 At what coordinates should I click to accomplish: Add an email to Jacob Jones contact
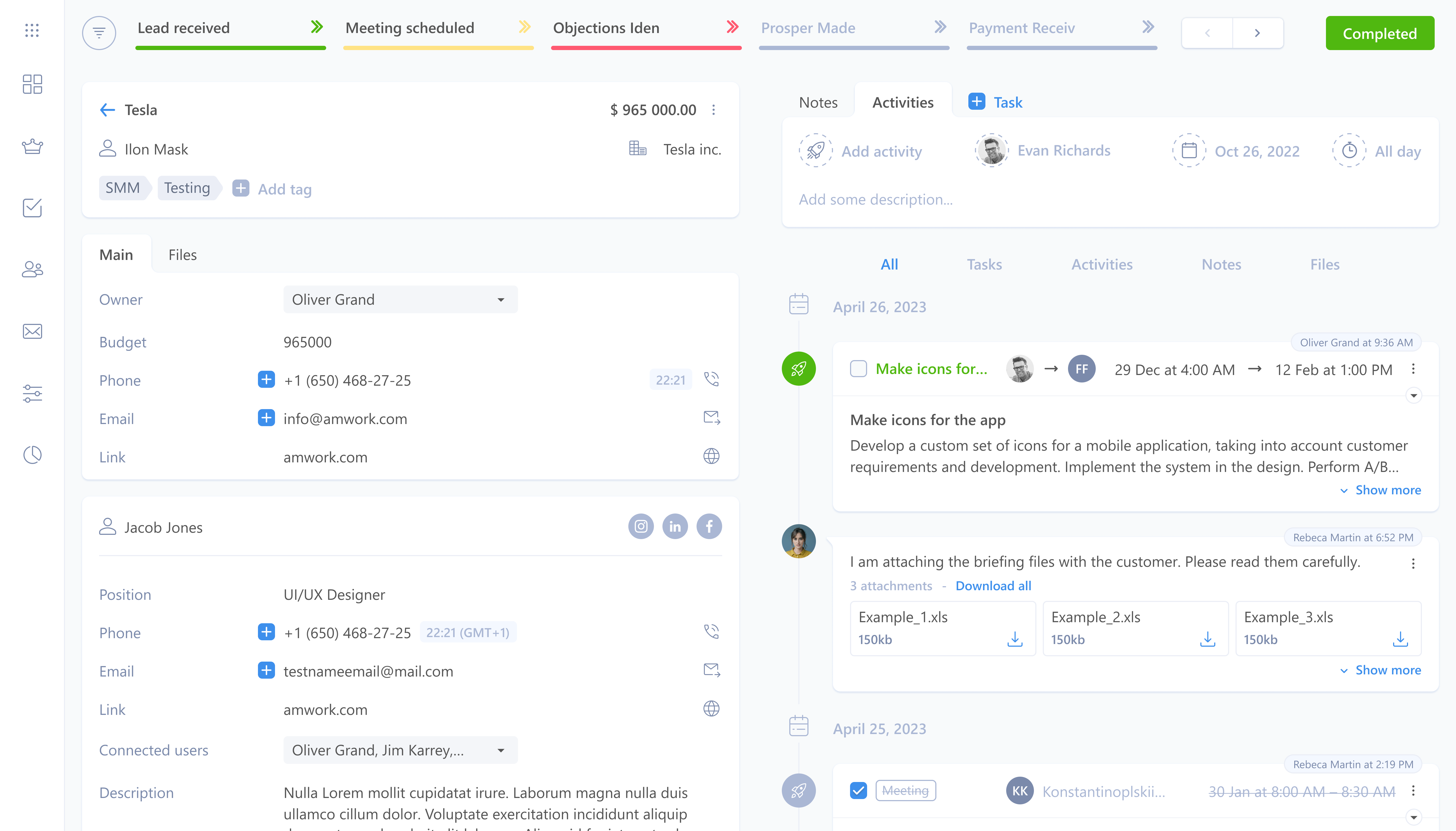point(266,670)
